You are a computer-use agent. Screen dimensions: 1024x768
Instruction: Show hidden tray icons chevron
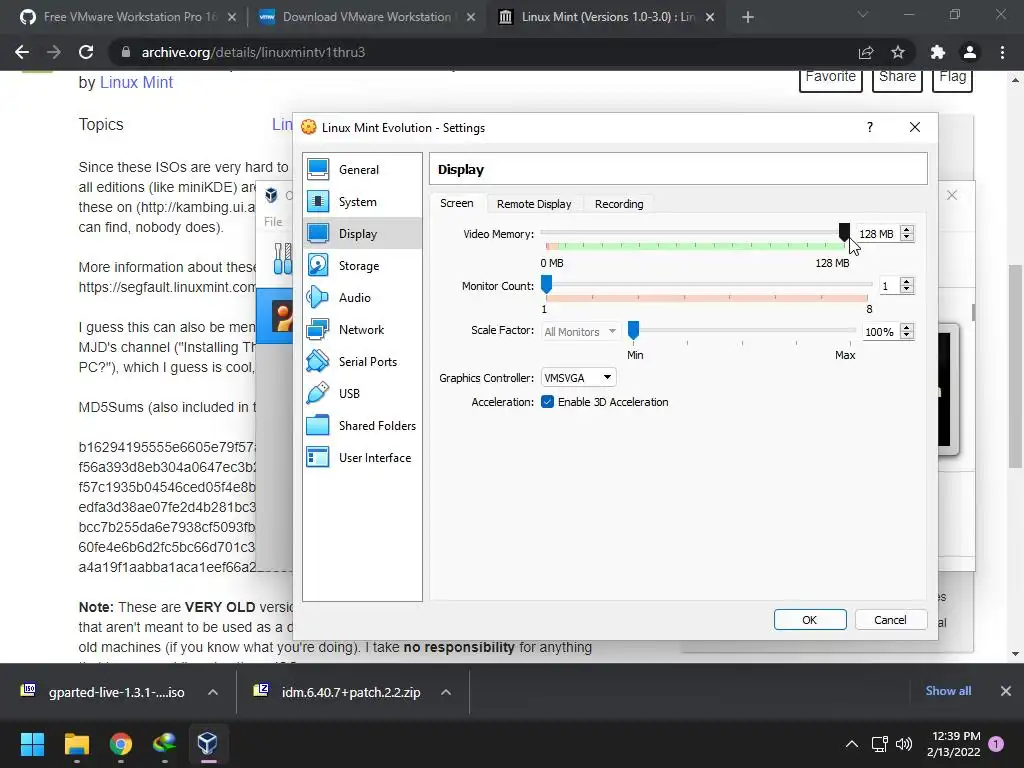click(x=852, y=744)
